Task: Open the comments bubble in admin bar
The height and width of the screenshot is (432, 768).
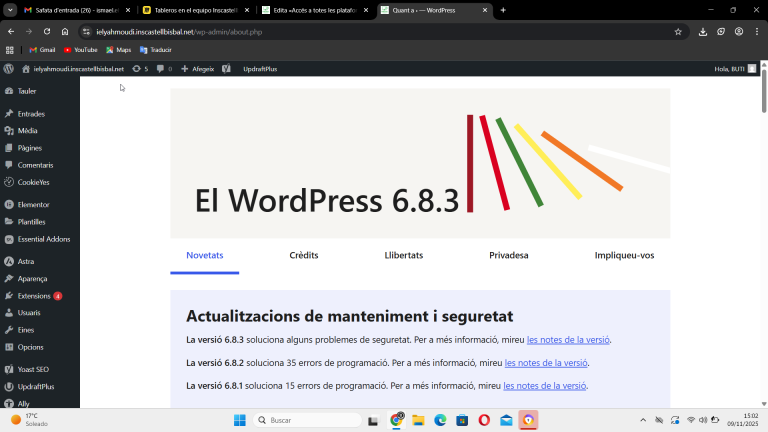Action: coord(163,69)
